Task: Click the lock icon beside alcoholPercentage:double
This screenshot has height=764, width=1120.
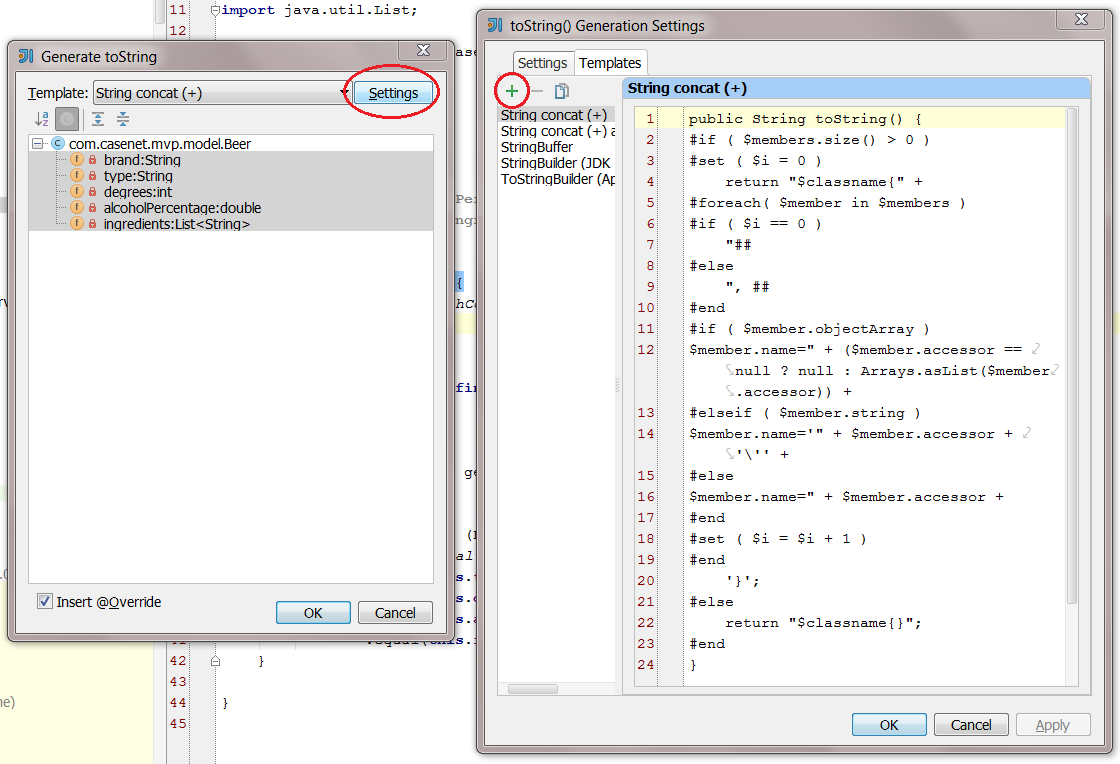Action: 92,208
